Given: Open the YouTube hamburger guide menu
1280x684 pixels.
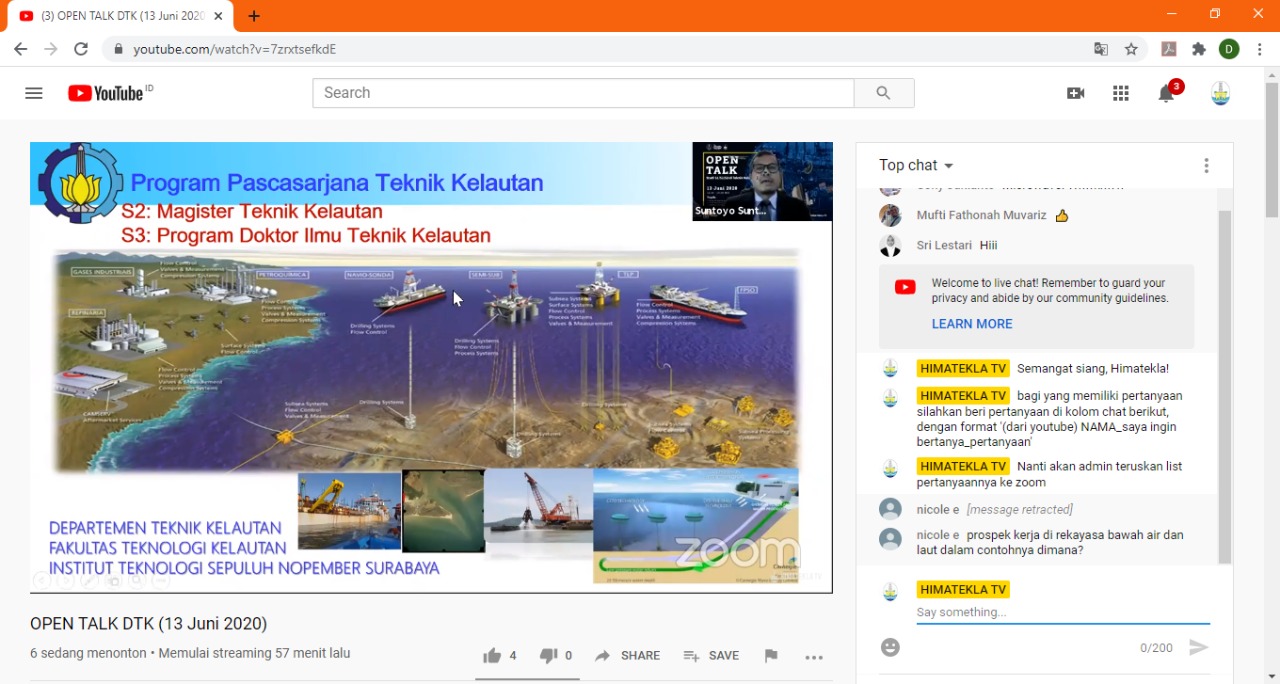Looking at the screenshot, I should pos(34,93).
